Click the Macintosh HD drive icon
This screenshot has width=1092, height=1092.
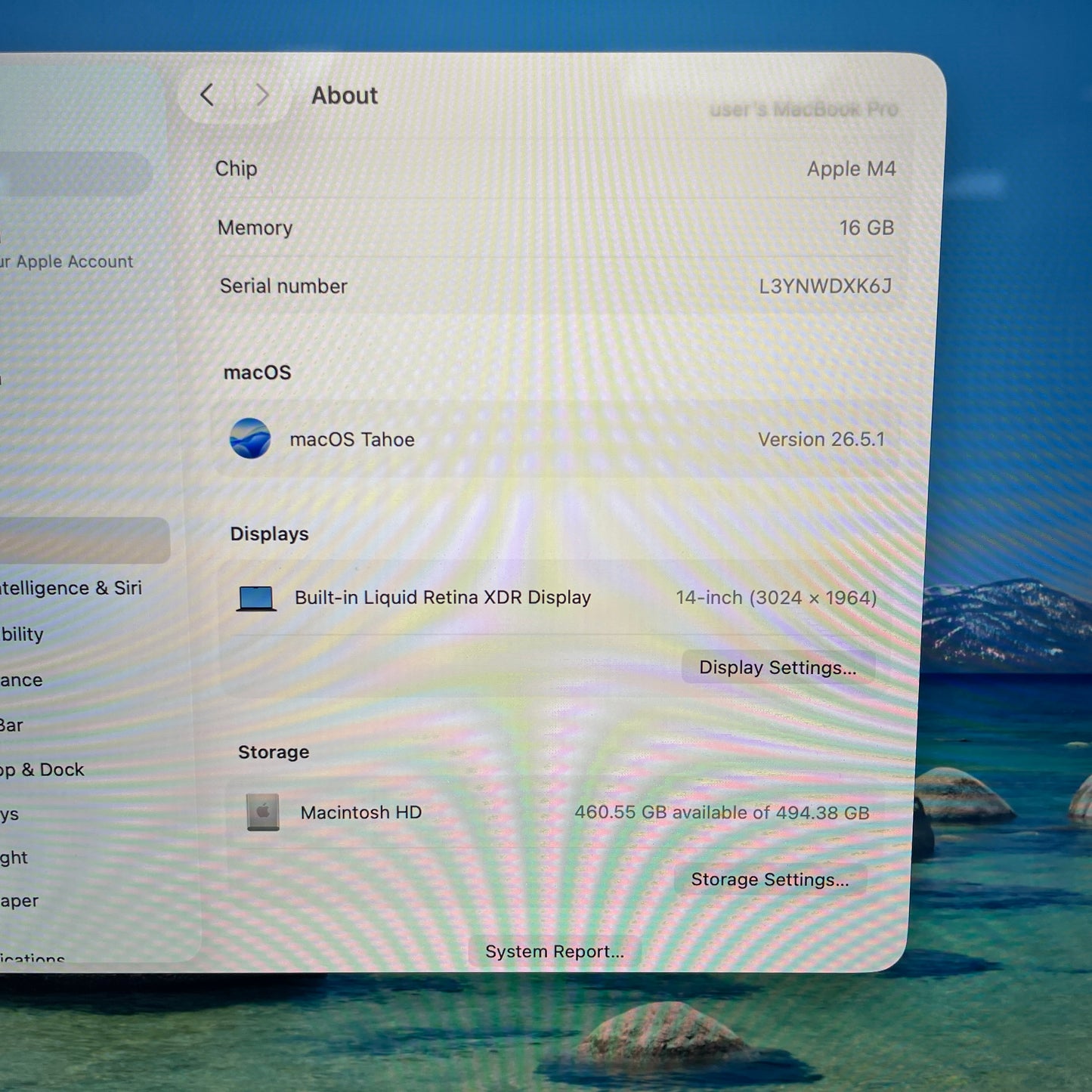tap(263, 812)
